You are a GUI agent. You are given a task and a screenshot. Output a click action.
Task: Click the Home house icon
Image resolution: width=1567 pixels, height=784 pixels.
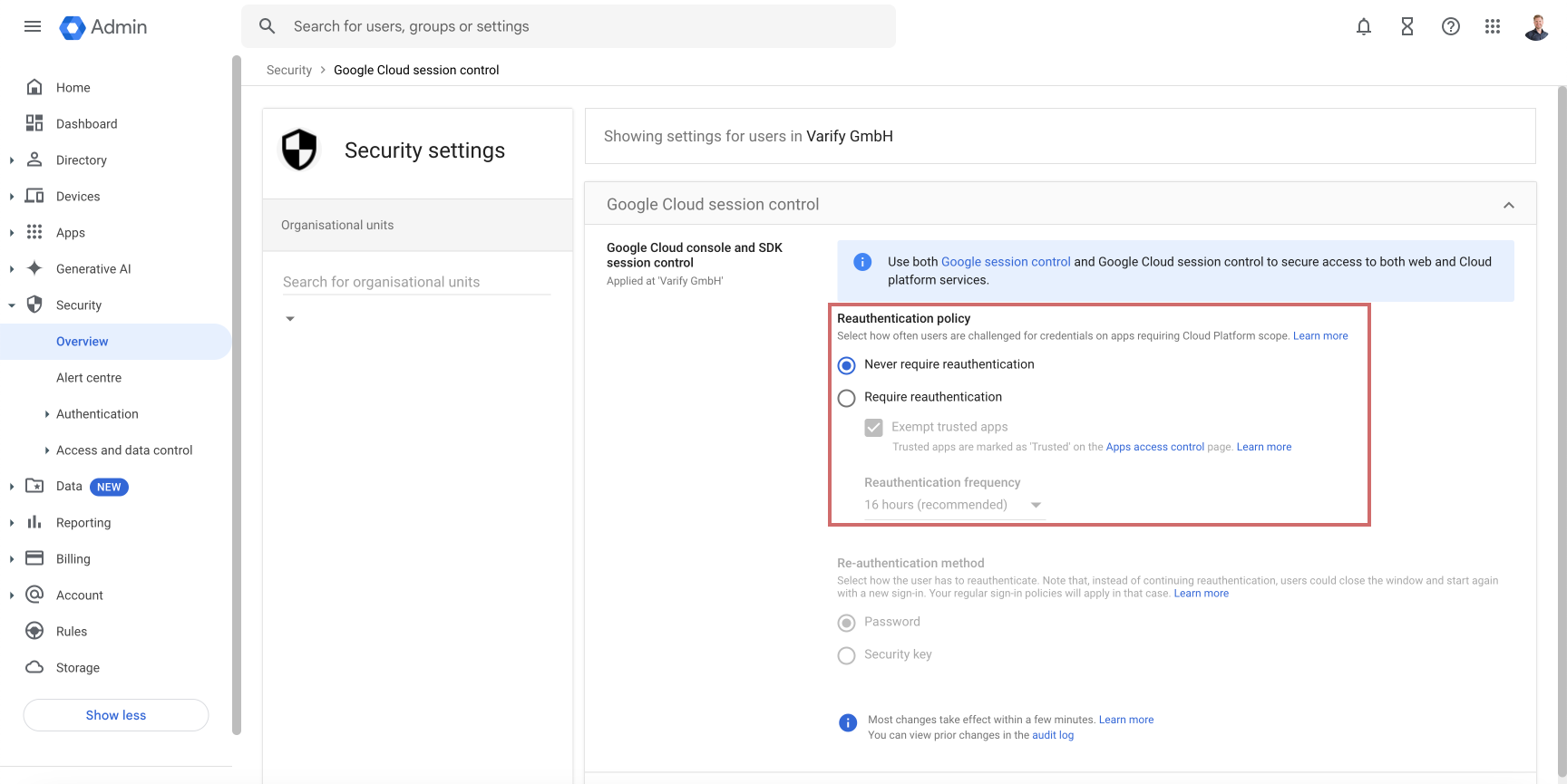coord(34,87)
